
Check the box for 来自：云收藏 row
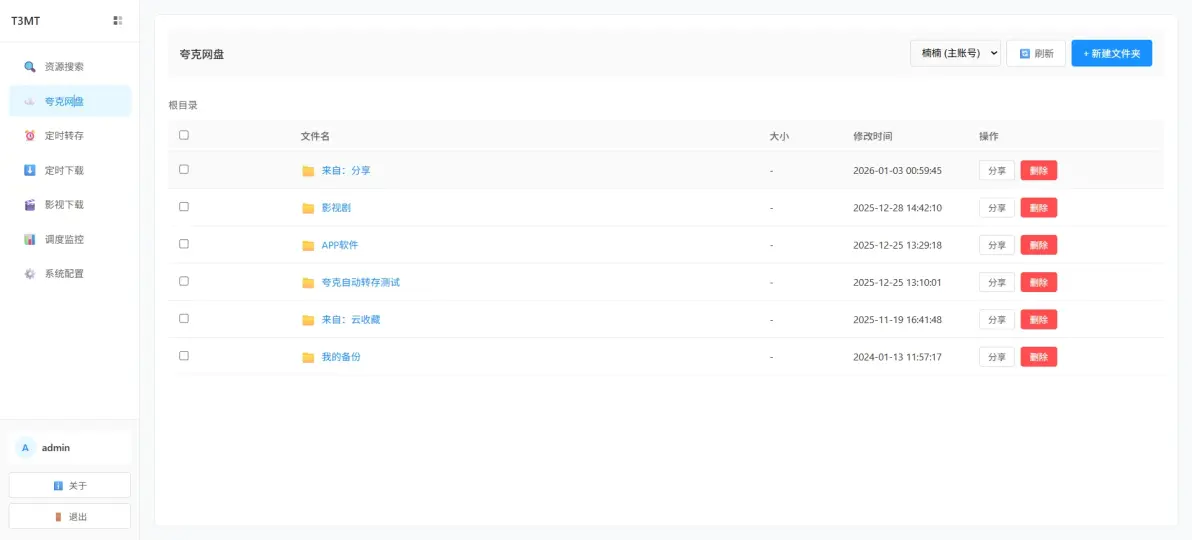click(184, 319)
